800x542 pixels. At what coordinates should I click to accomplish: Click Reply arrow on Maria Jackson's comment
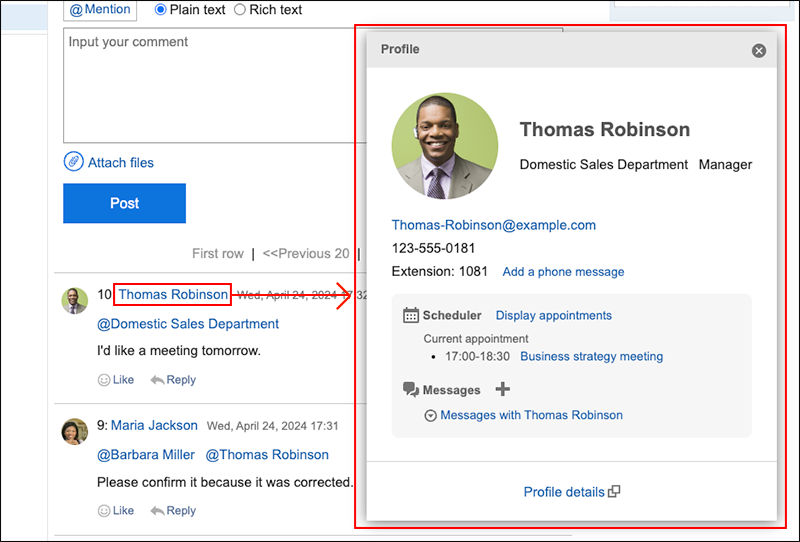(x=157, y=511)
